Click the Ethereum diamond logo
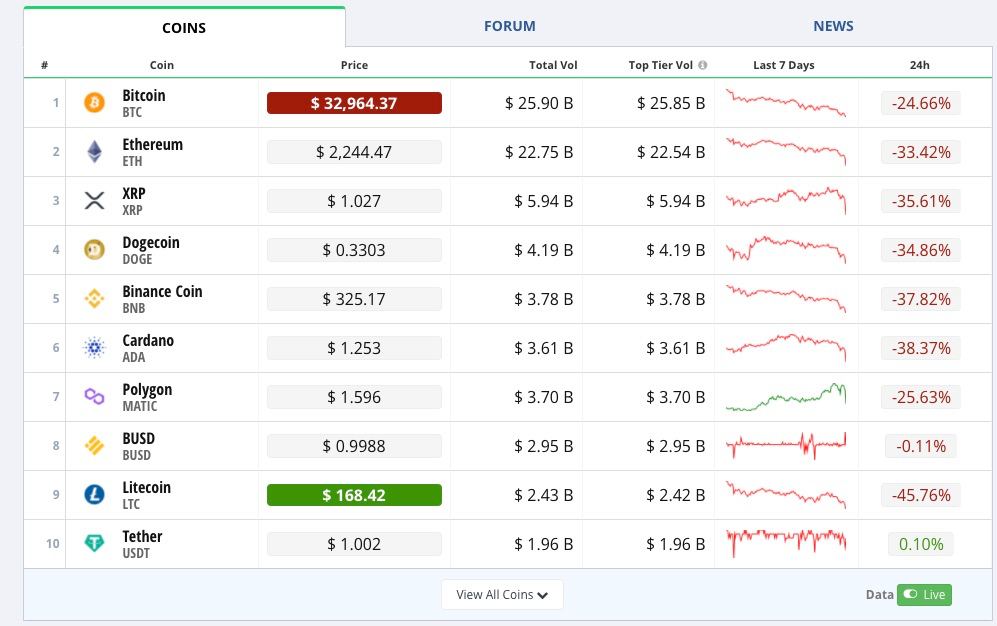997x626 pixels. (x=94, y=151)
